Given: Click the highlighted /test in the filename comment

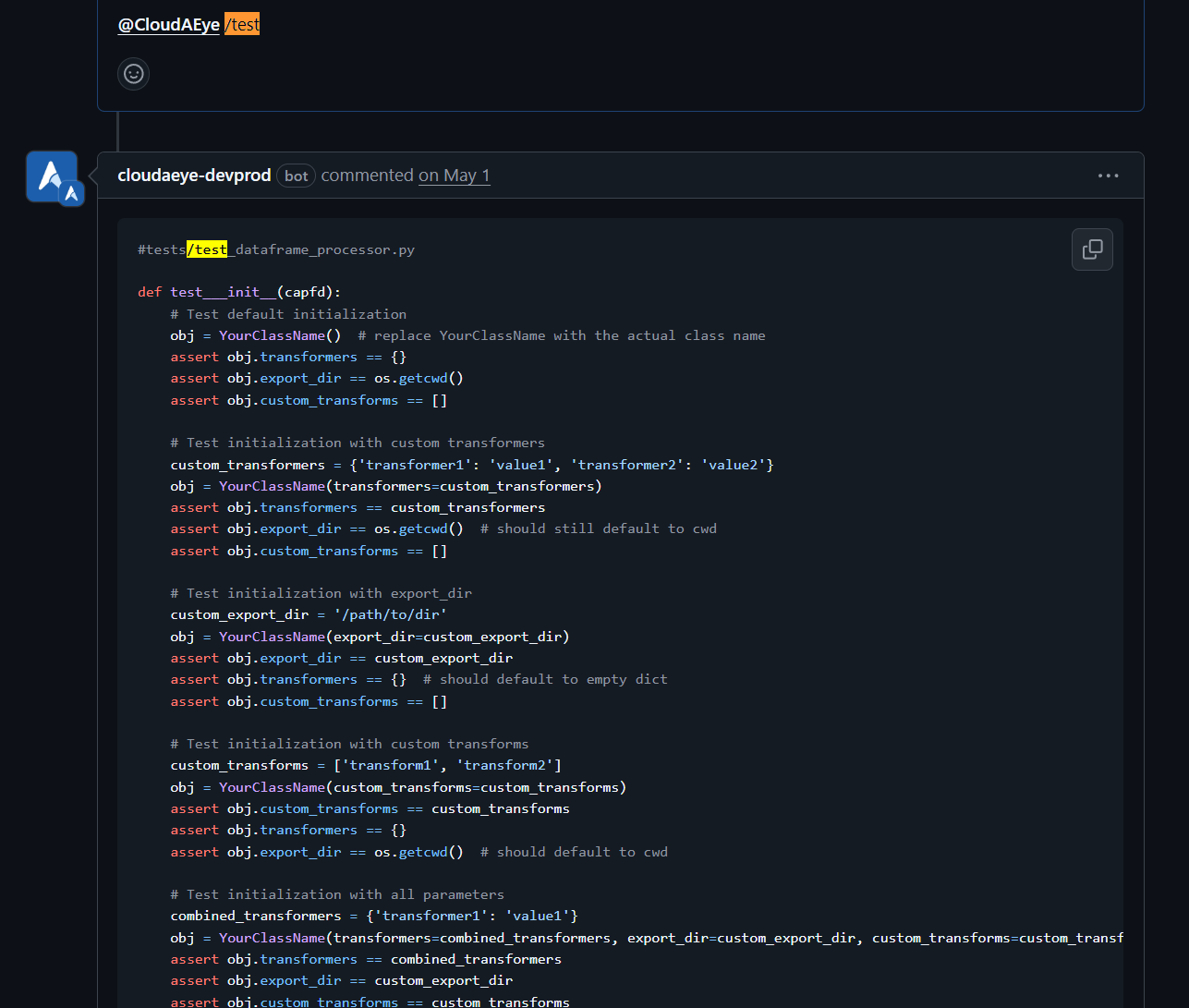Looking at the screenshot, I should (x=208, y=249).
